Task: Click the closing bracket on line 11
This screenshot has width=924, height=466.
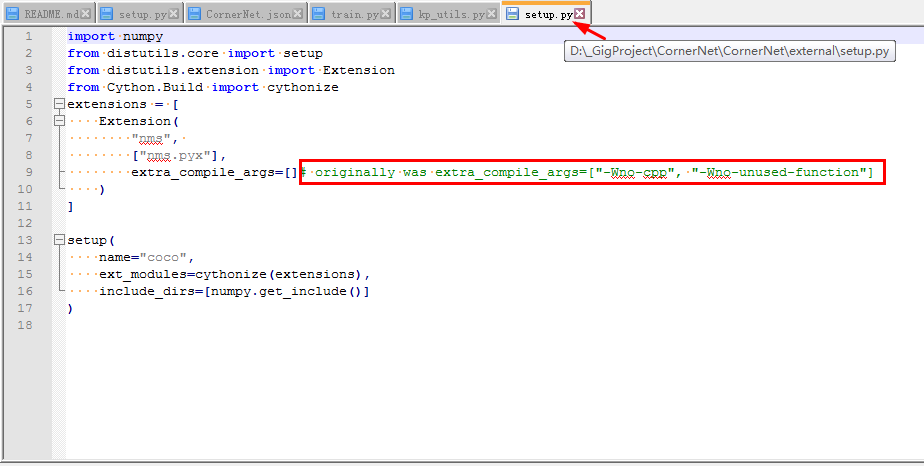Action: 70,207
